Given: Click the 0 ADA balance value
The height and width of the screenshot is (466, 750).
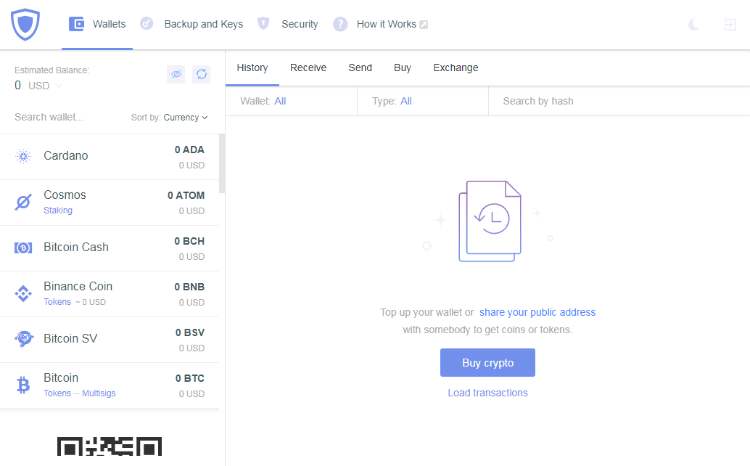Looking at the screenshot, I should tap(189, 150).
